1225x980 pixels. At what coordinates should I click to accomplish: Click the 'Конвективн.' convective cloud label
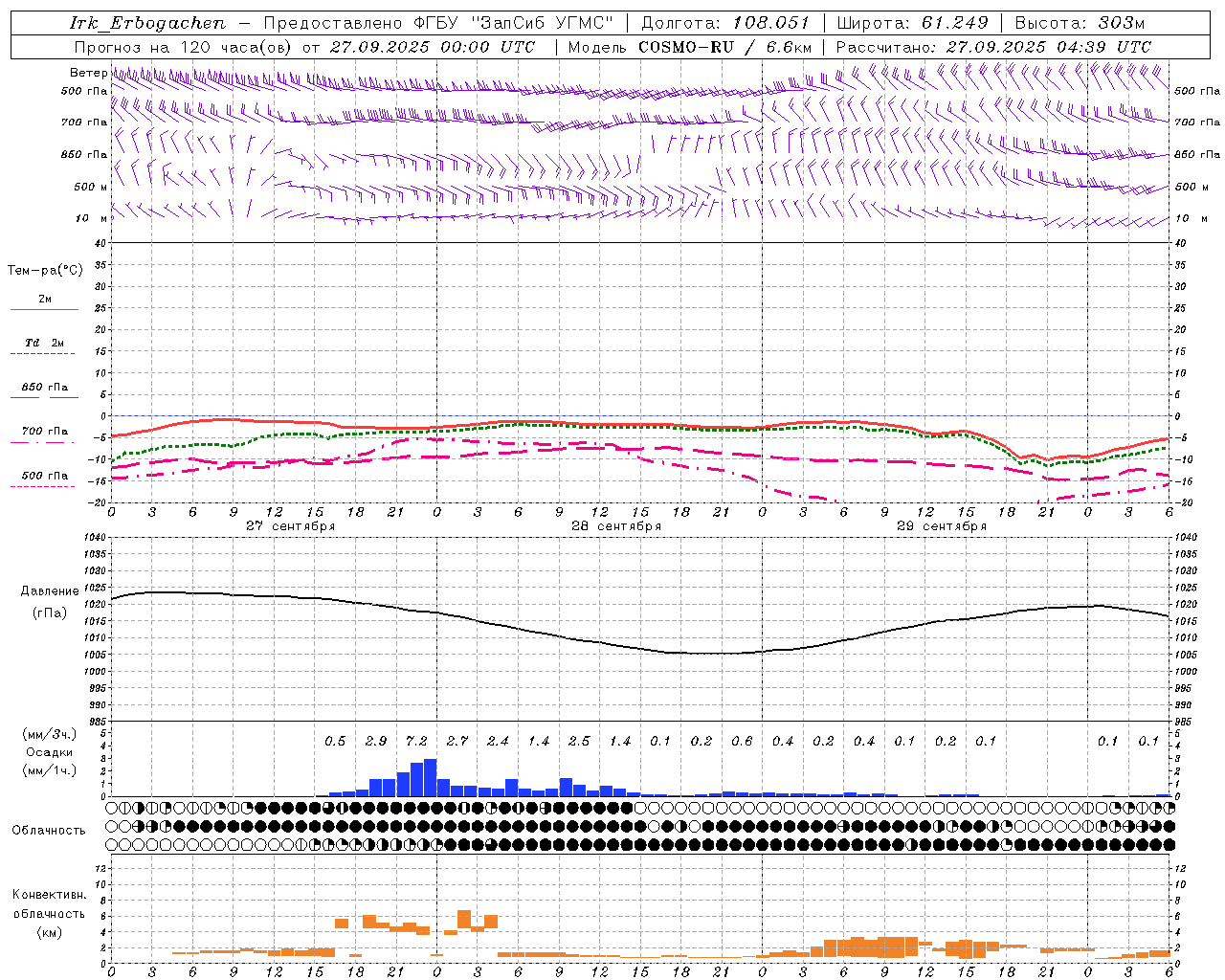(x=50, y=895)
